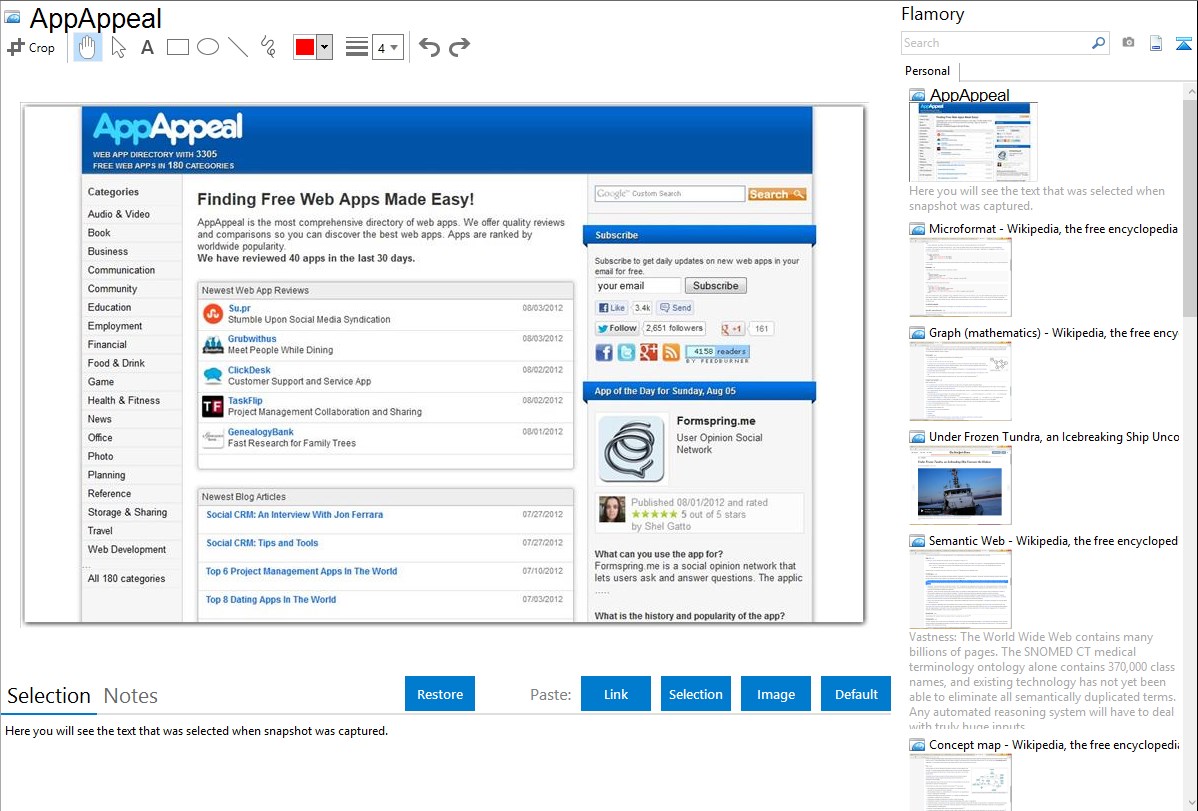Click the gray 'Here you will see' text under the AppAppeal thumbnail
The width and height of the screenshot is (1198, 811).
pos(1037,199)
